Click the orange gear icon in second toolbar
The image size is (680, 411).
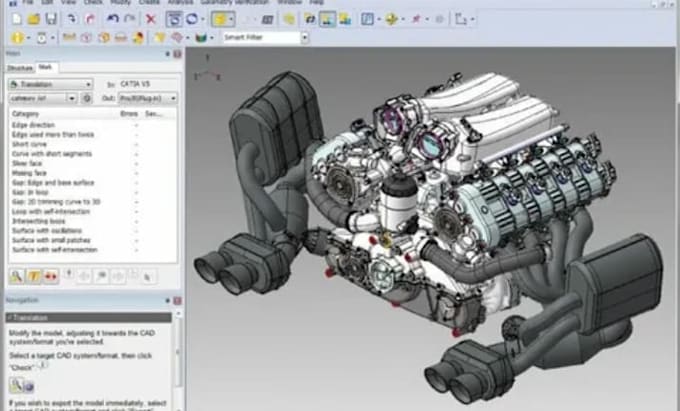click(x=104, y=38)
